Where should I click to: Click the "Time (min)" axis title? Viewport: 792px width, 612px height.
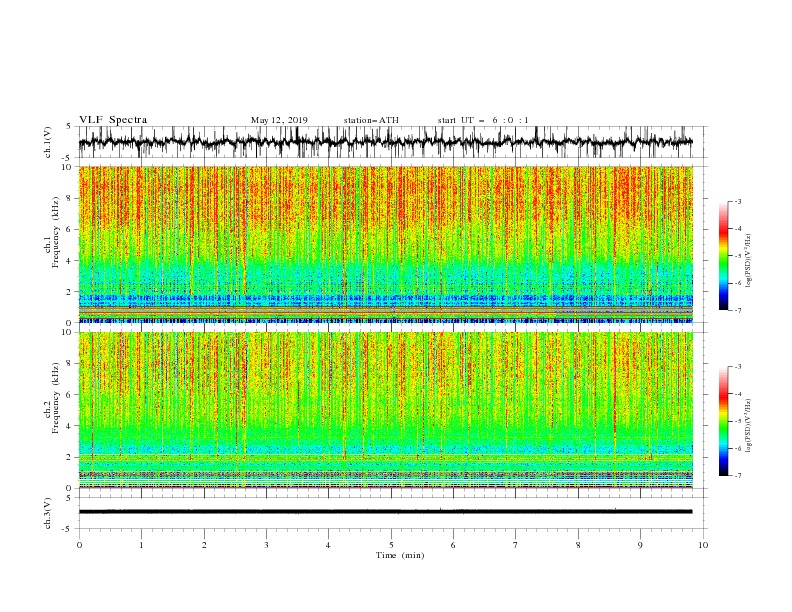pos(400,555)
